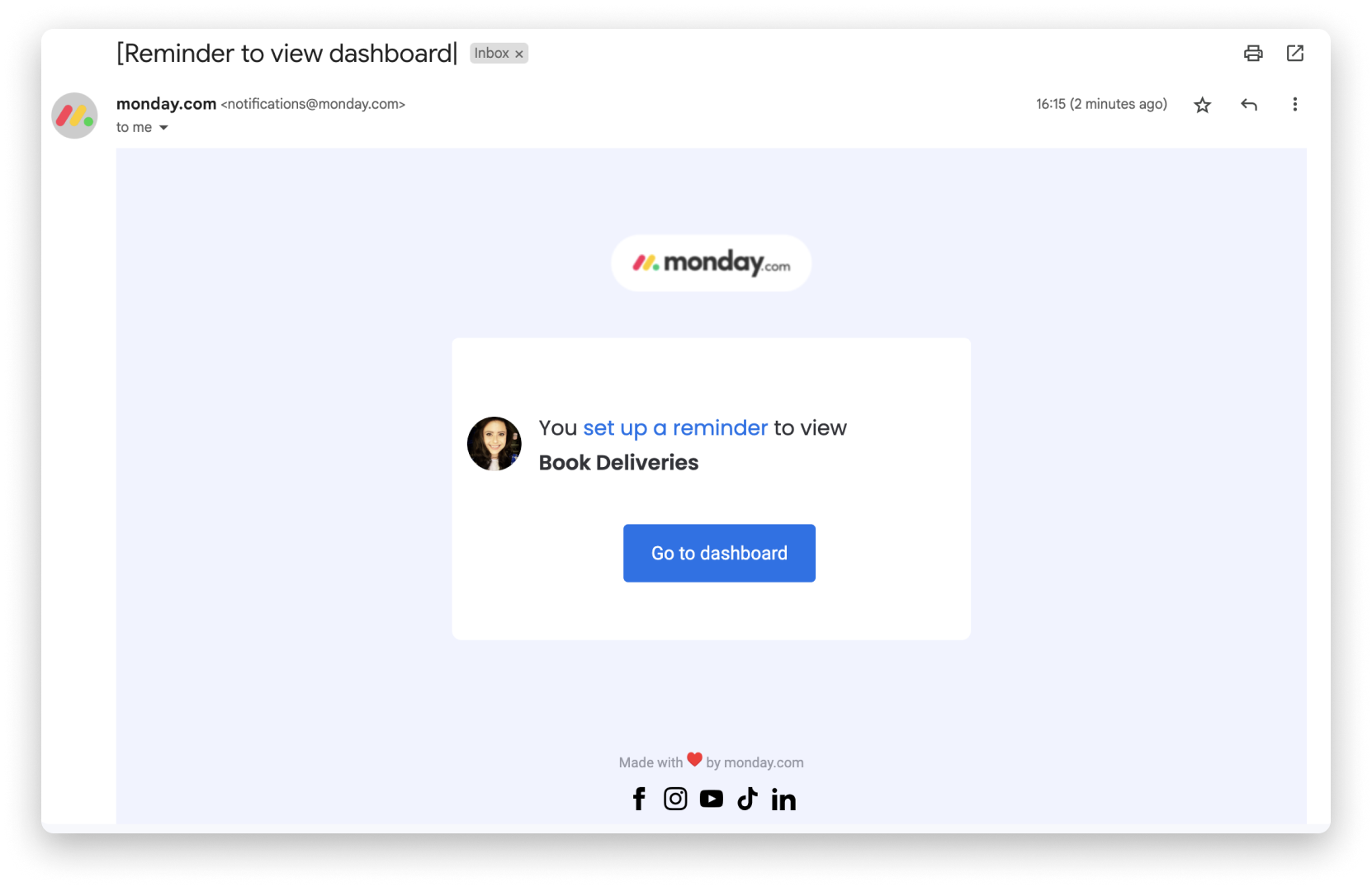The image size is (1372, 887).
Task: Click the monday.com sender avatar
Action: [x=74, y=116]
